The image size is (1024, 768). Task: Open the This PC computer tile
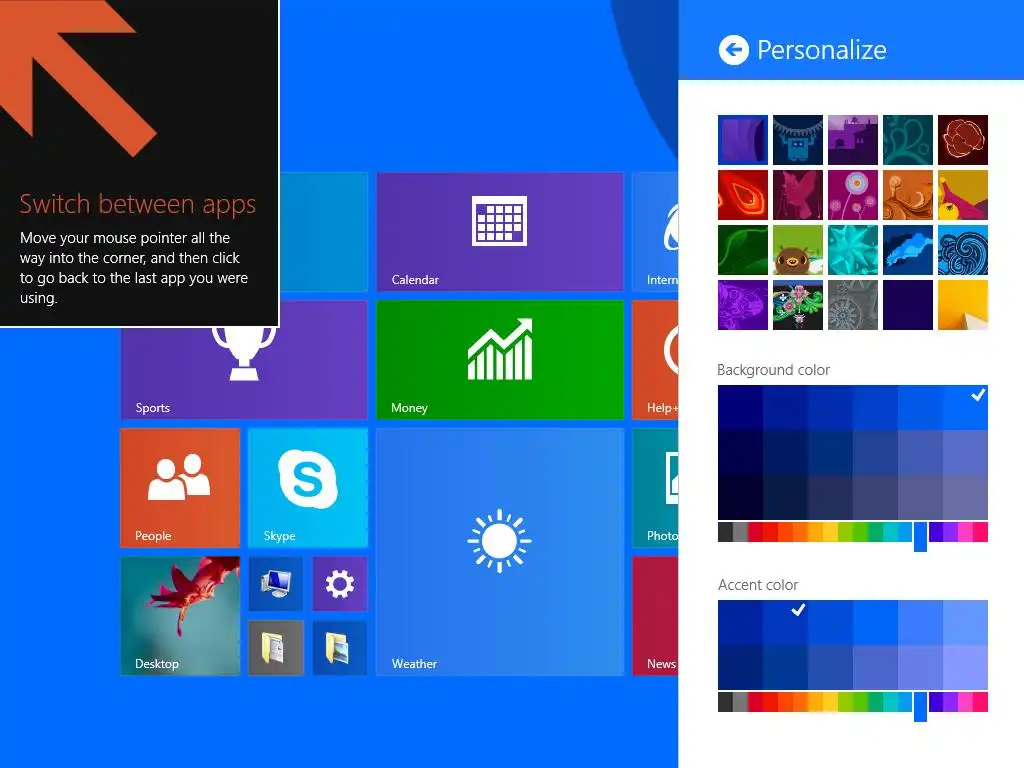point(276,584)
